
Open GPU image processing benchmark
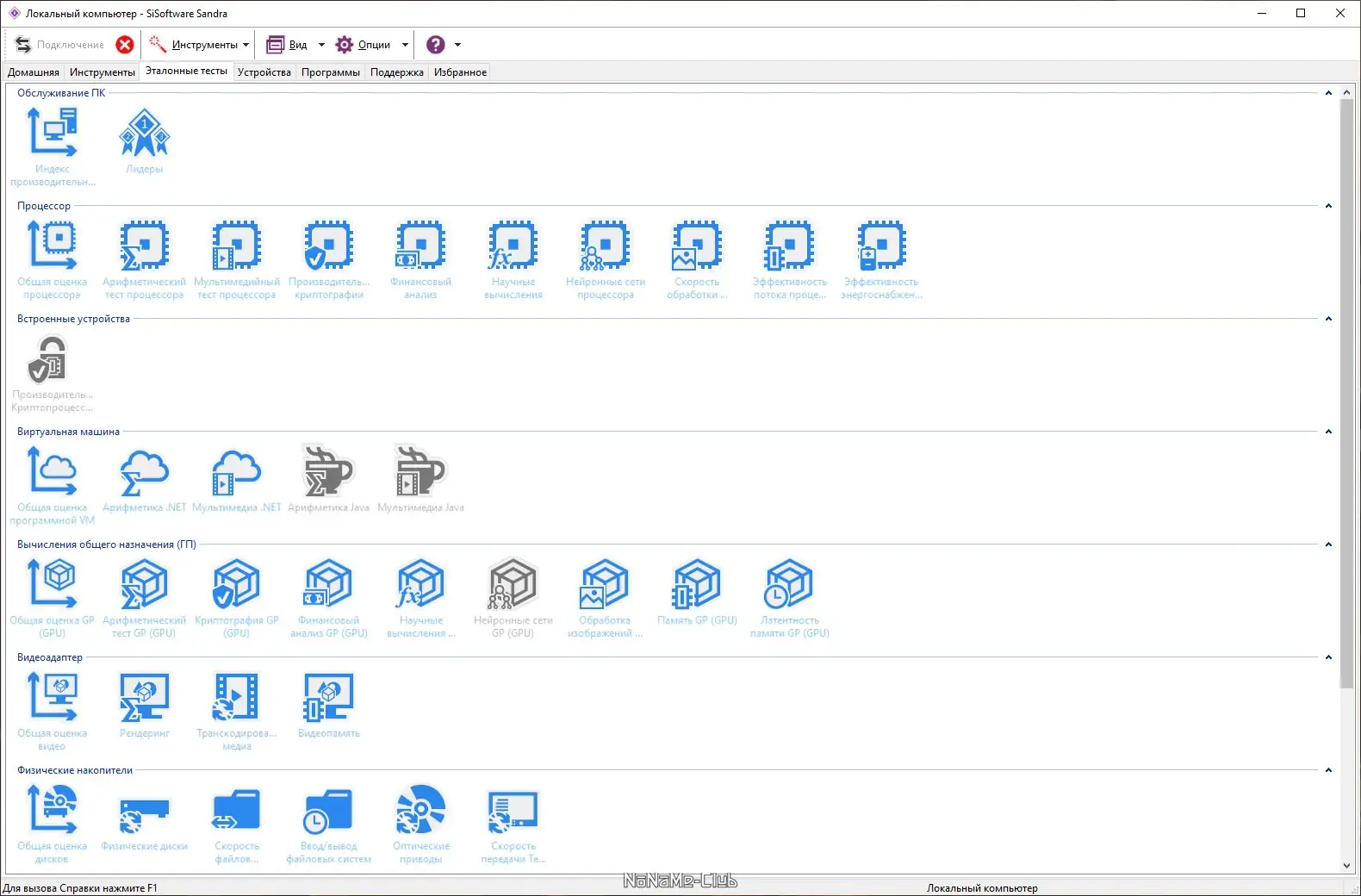tap(606, 598)
